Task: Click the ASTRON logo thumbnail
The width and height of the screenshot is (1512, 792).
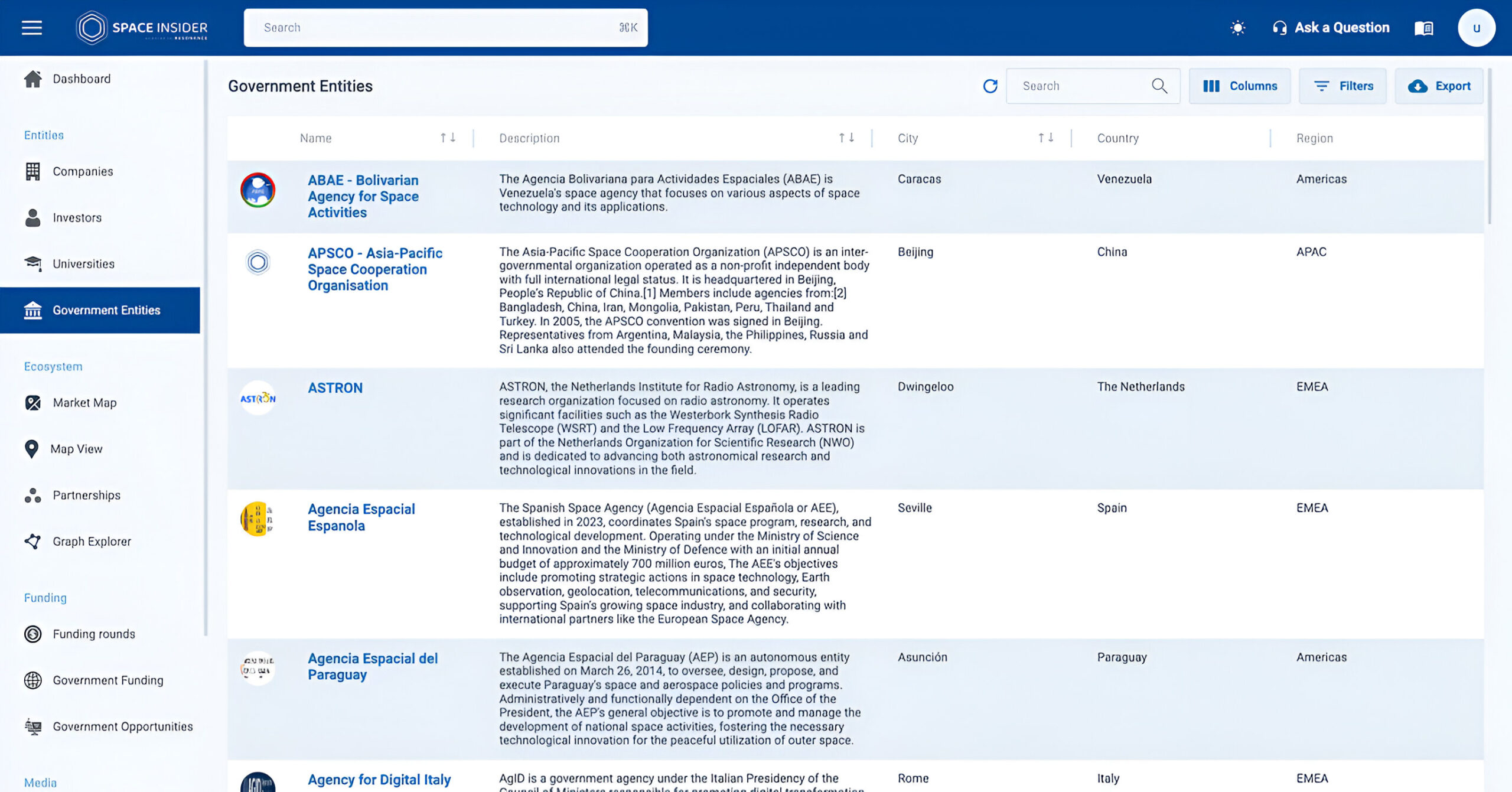Action: click(258, 398)
